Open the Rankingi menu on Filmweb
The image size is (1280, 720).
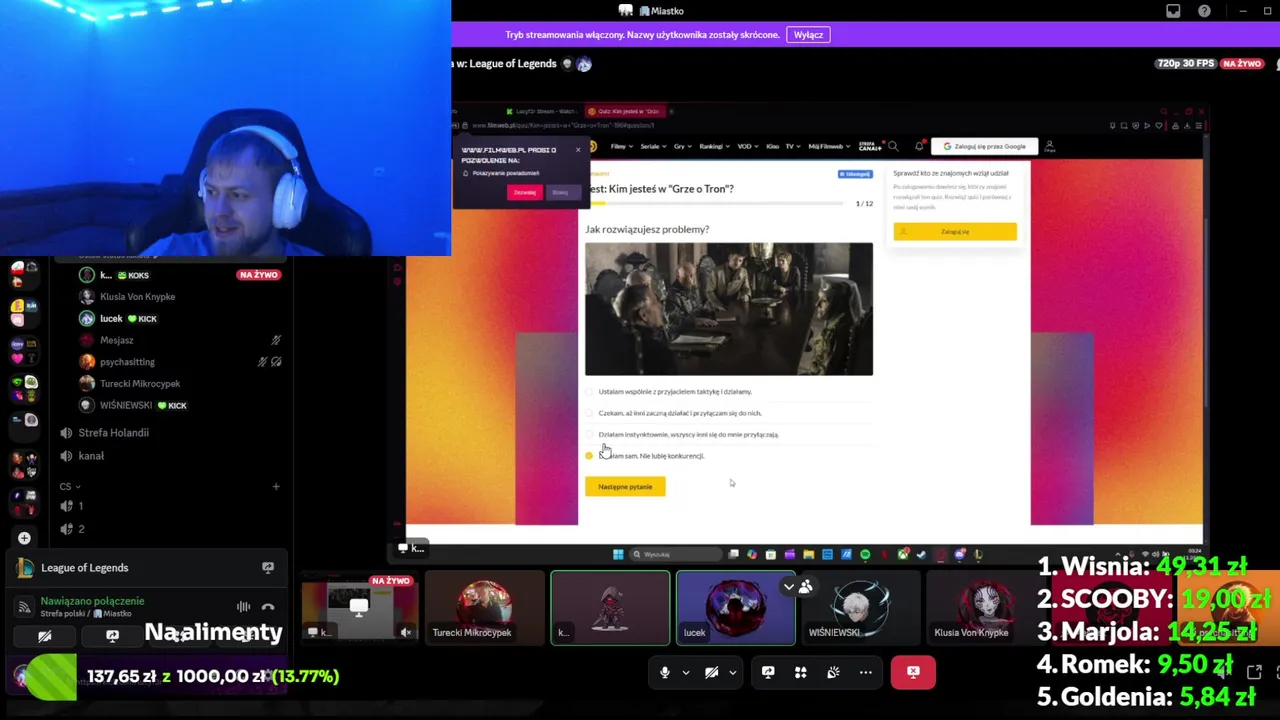click(x=714, y=146)
